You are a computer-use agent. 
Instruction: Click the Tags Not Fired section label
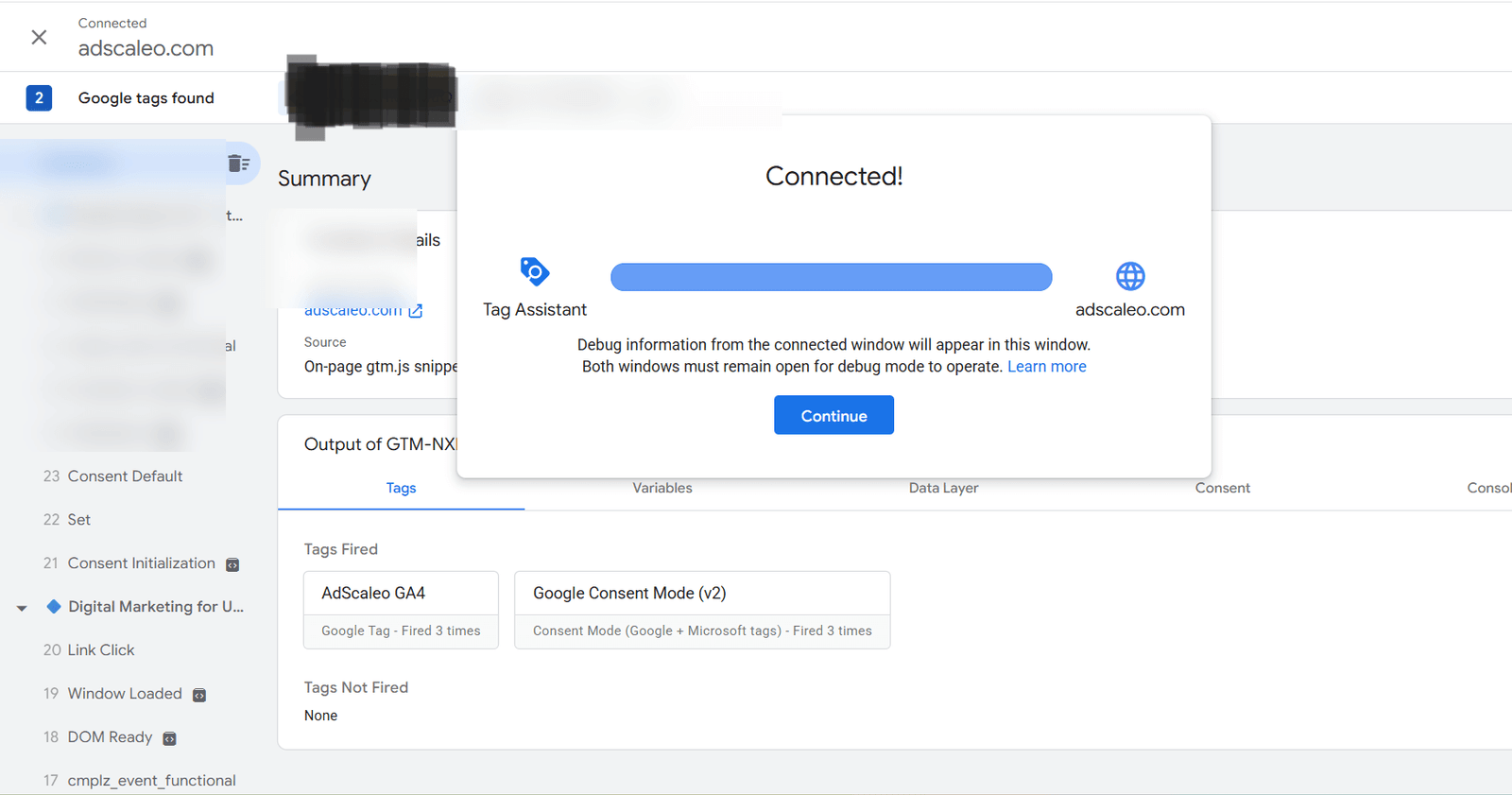356,687
